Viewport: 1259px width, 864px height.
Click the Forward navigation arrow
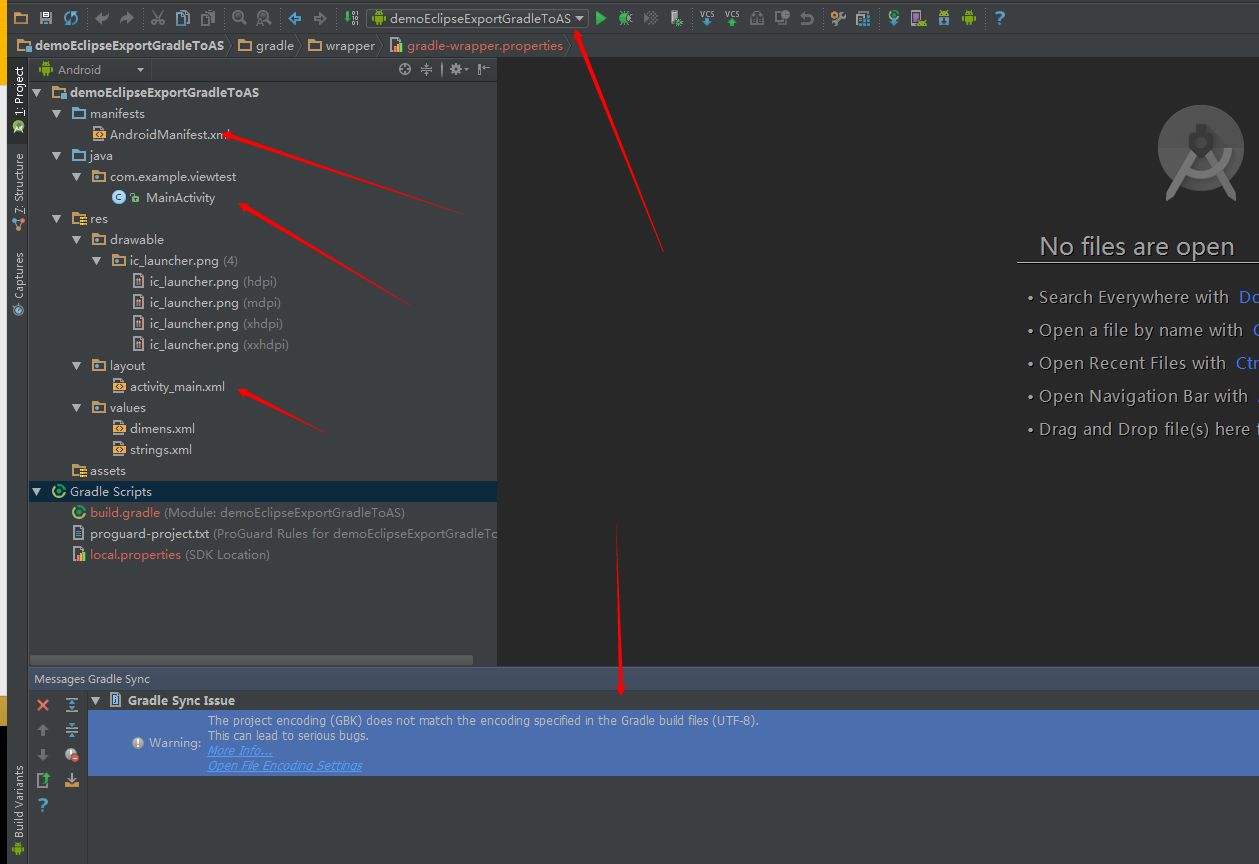[x=320, y=18]
